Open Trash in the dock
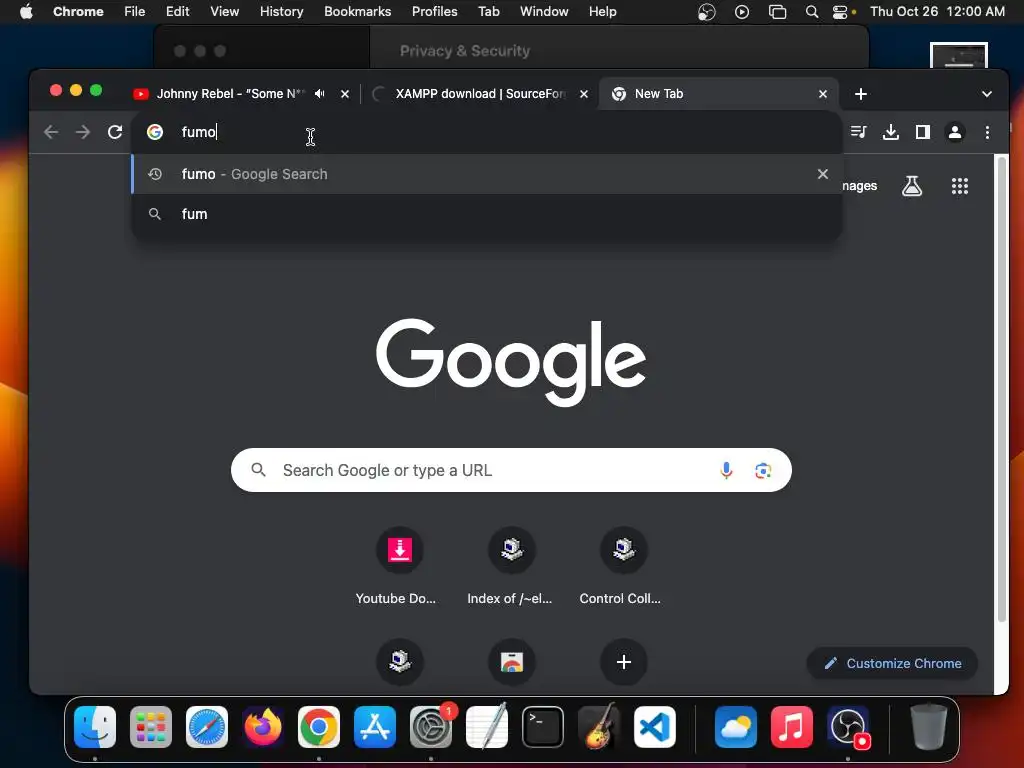 pos(929,727)
